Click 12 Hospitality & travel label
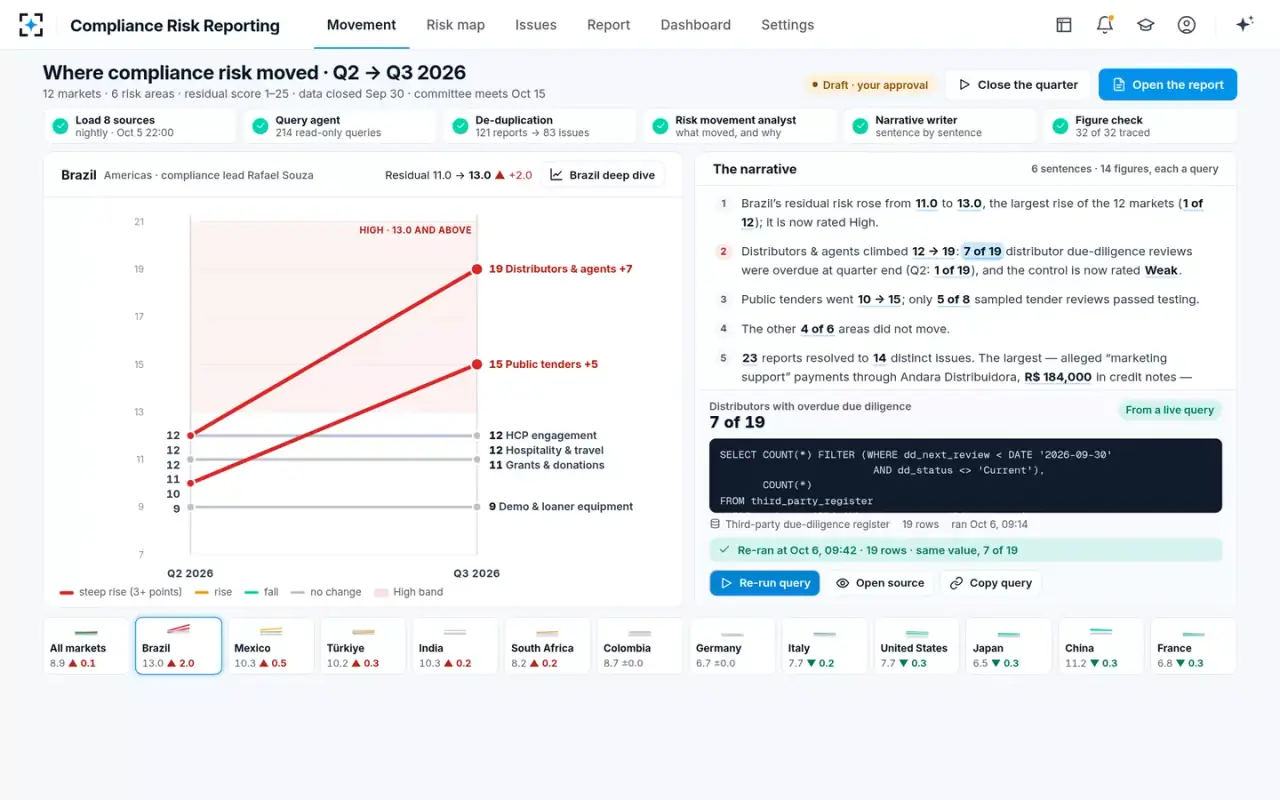The height and width of the screenshot is (800, 1280). [546, 450]
